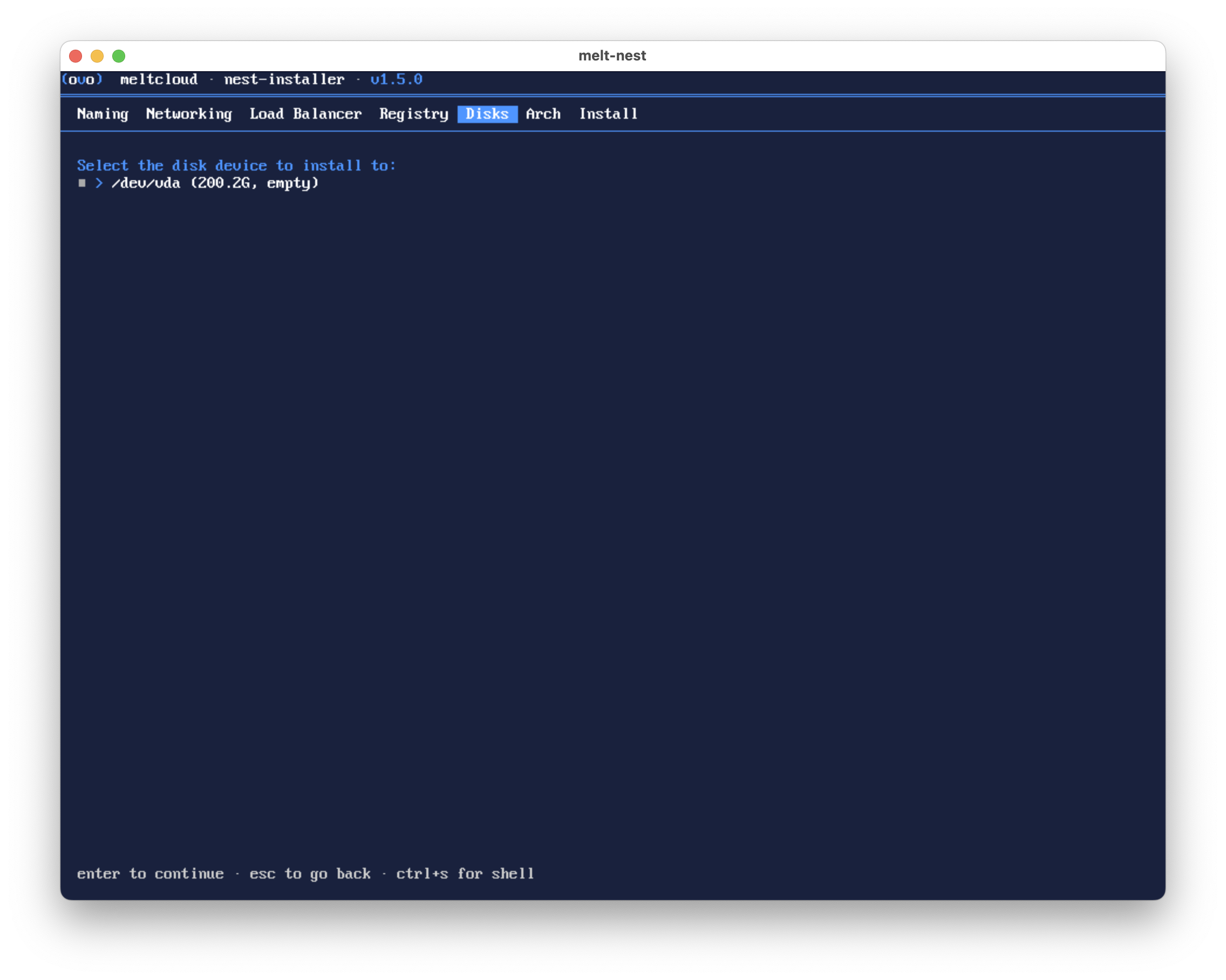
Task: Click the 'meltcloud' header text
Action: click(159, 80)
